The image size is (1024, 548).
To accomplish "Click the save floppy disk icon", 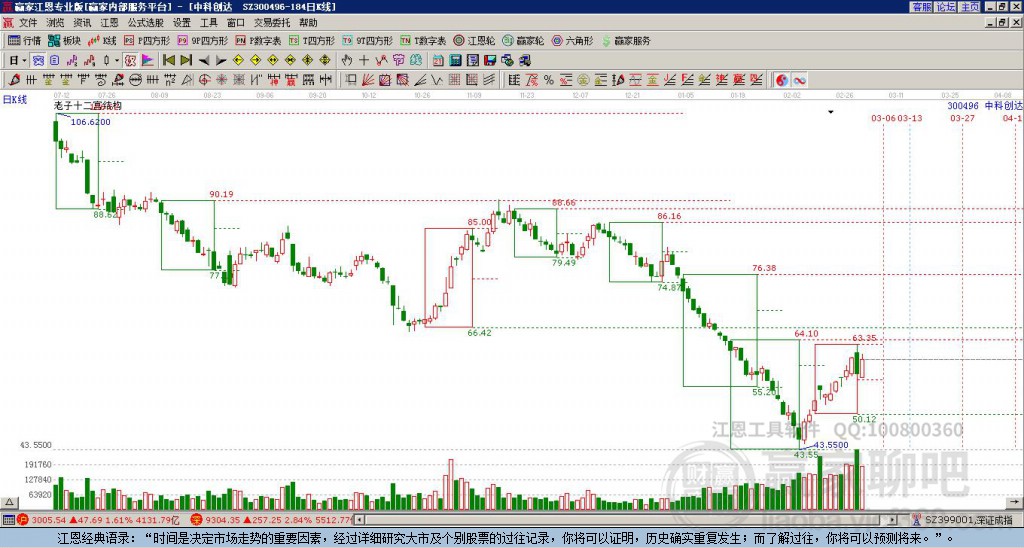I will pyautogui.click(x=490, y=60).
